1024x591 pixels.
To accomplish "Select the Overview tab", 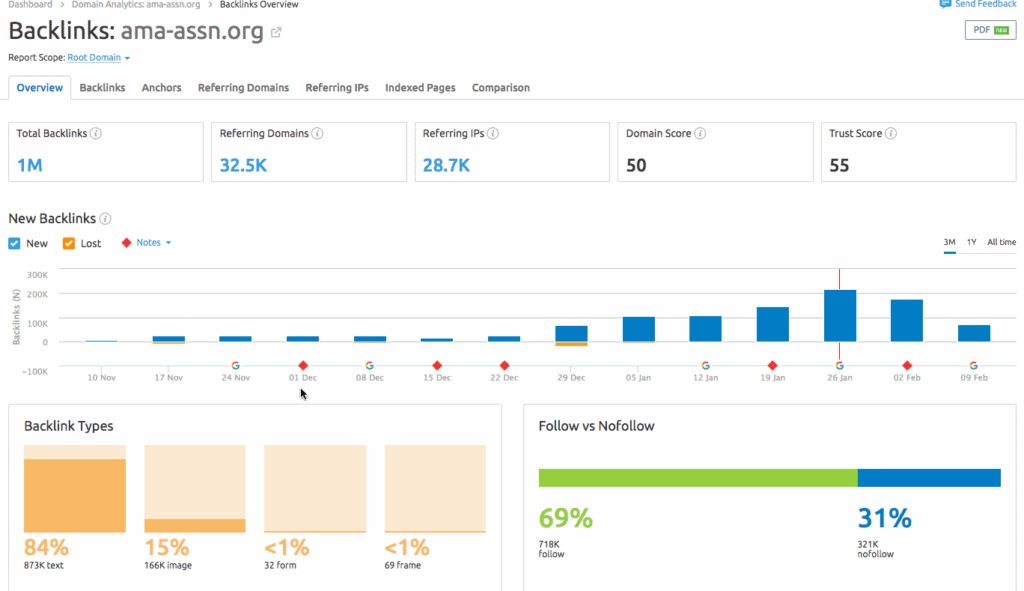I will [x=40, y=88].
